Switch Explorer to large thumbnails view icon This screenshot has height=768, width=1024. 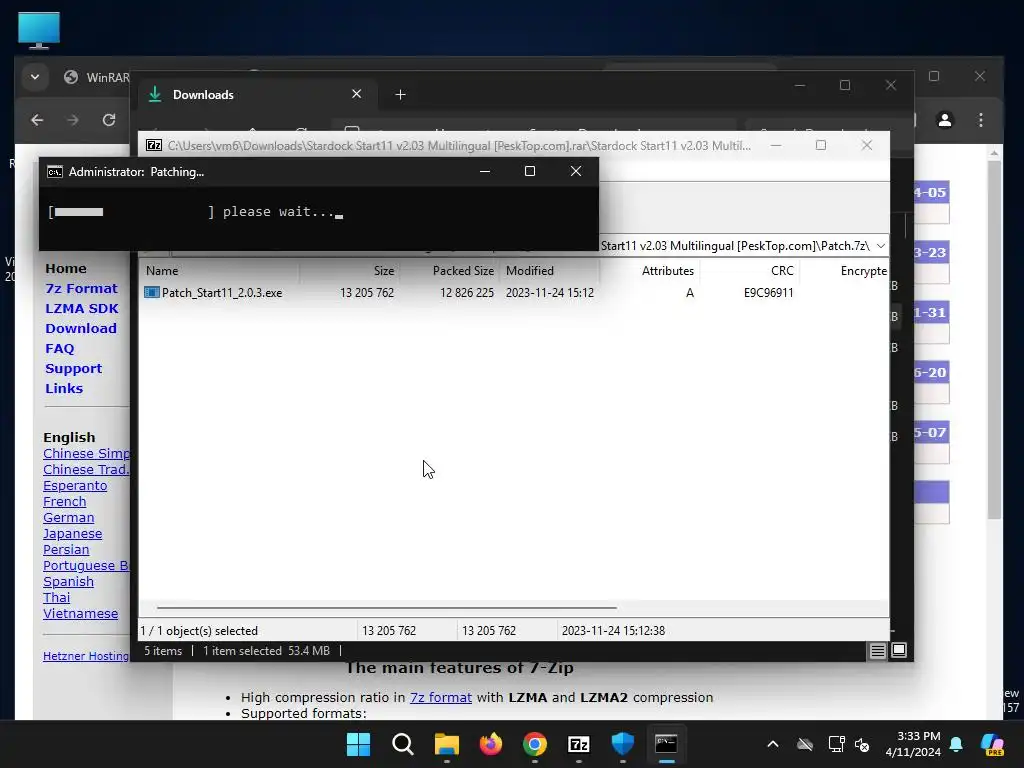pos(899,650)
